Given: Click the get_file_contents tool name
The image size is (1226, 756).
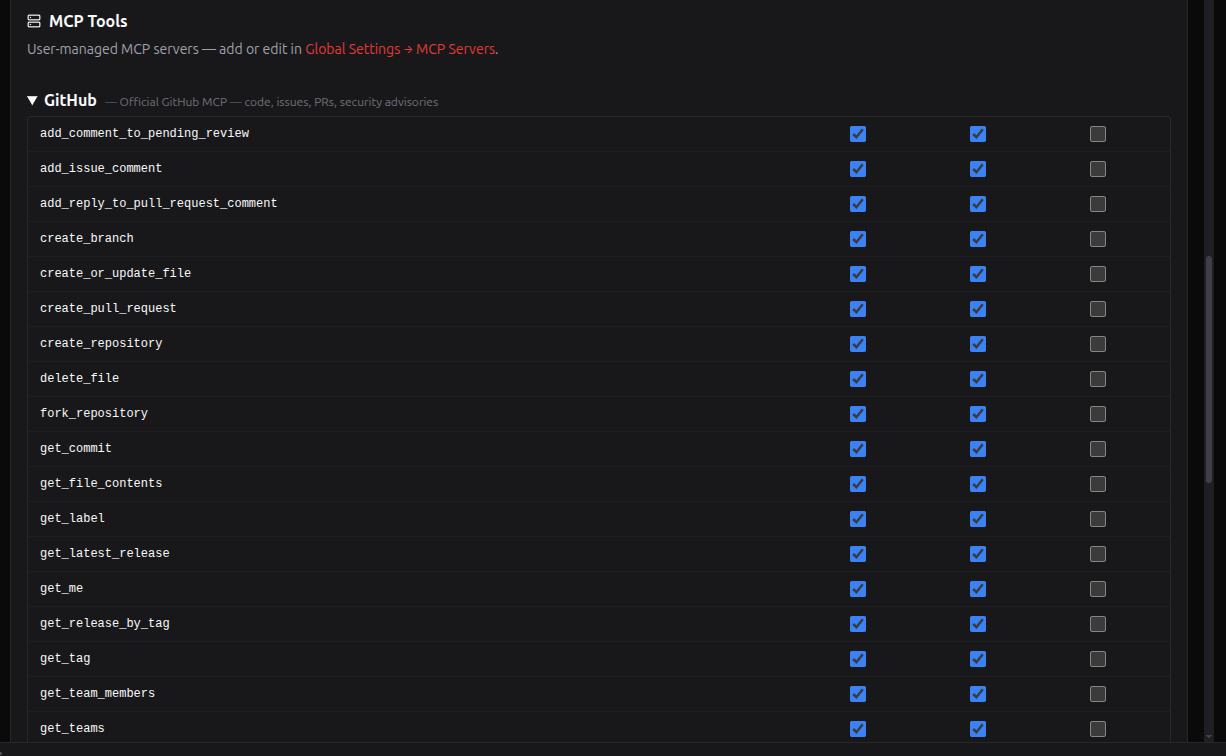Looking at the screenshot, I should pyautogui.click(x=101, y=483).
